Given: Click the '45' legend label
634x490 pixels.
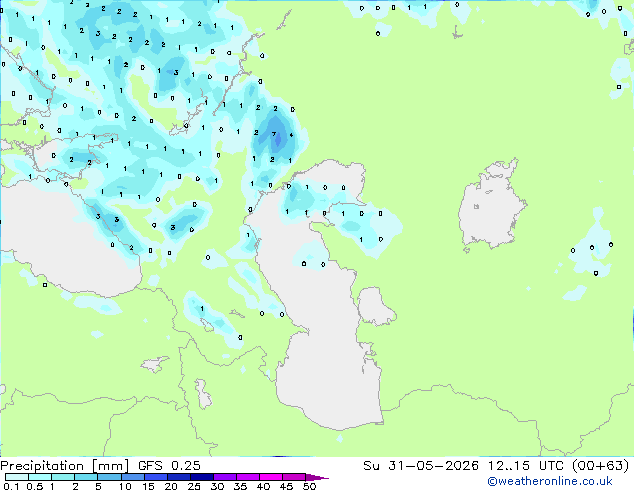Looking at the screenshot, I should 286,486.
